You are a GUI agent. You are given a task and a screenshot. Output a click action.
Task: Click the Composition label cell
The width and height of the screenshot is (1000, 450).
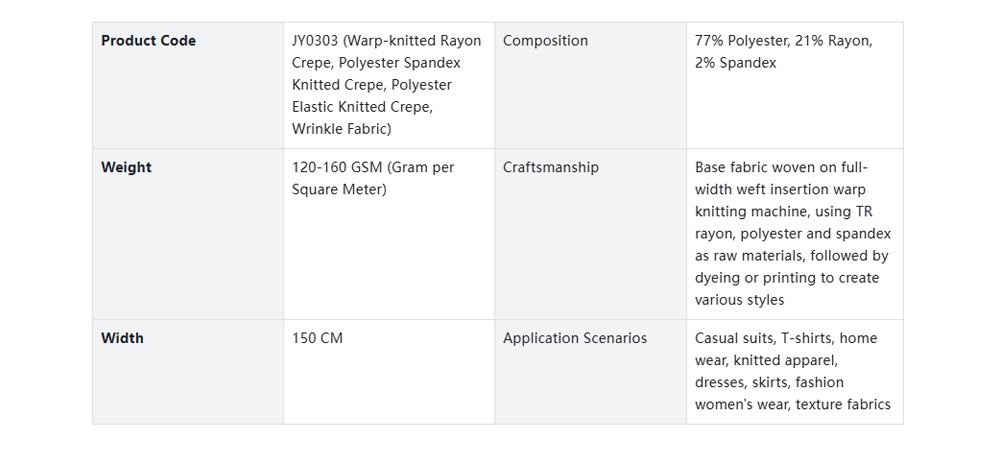[545, 41]
